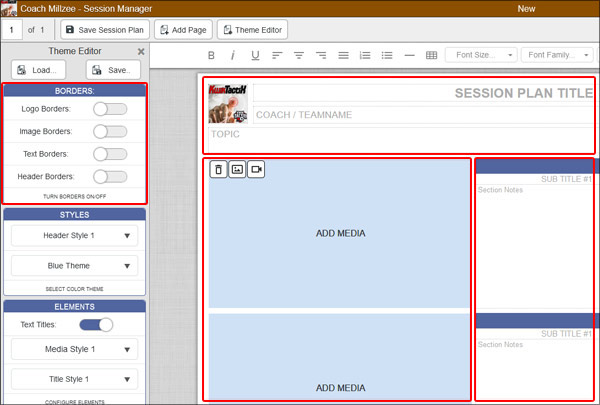
Task: Click the Save Session Plan button
Action: point(104,30)
